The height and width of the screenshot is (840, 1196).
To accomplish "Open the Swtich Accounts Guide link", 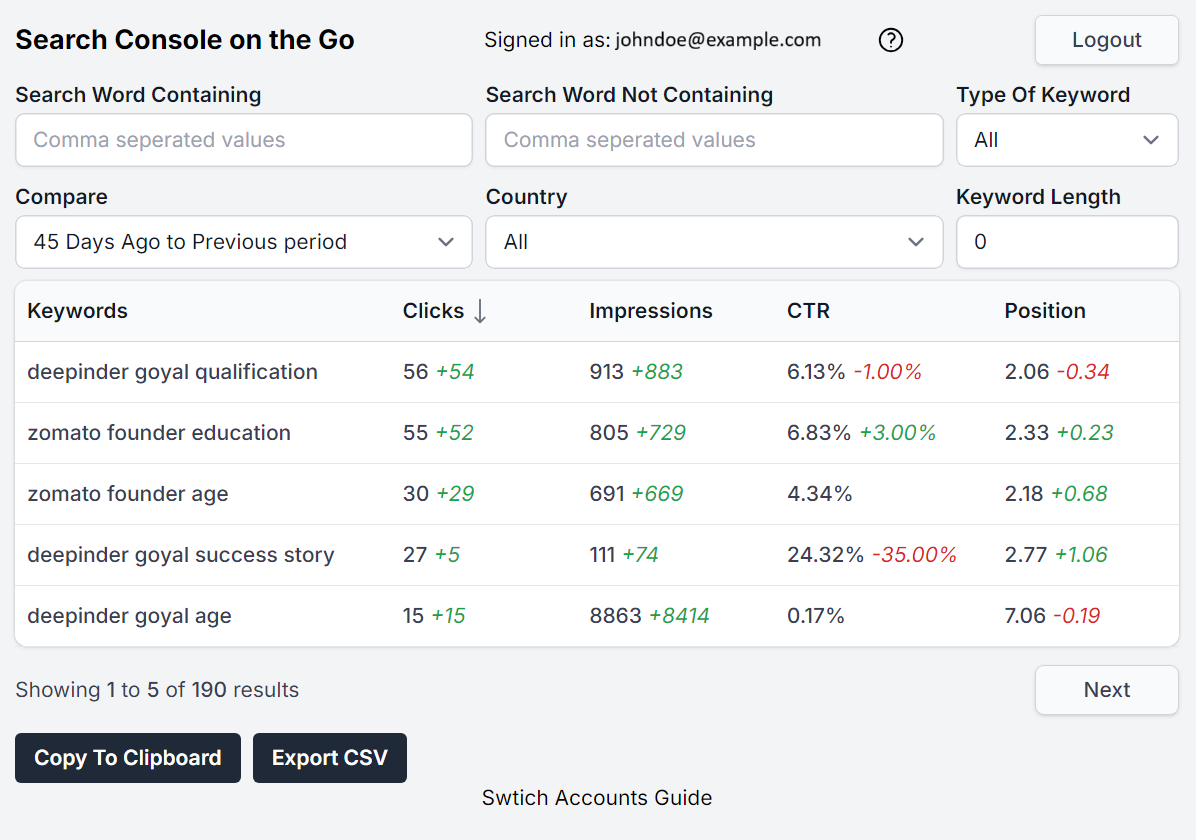I will click(597, 798).
